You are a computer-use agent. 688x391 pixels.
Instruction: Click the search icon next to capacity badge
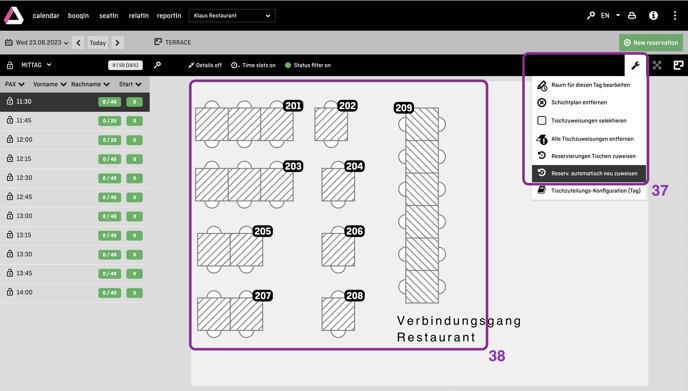(157, 65)
